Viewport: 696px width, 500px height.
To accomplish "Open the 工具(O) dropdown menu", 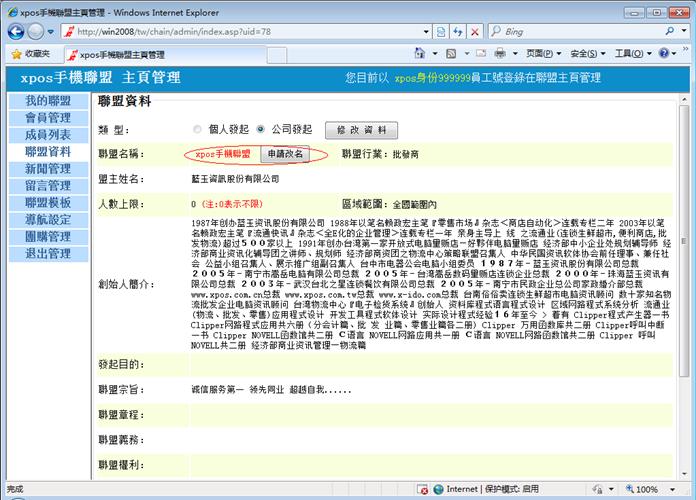I will (632, 54).
